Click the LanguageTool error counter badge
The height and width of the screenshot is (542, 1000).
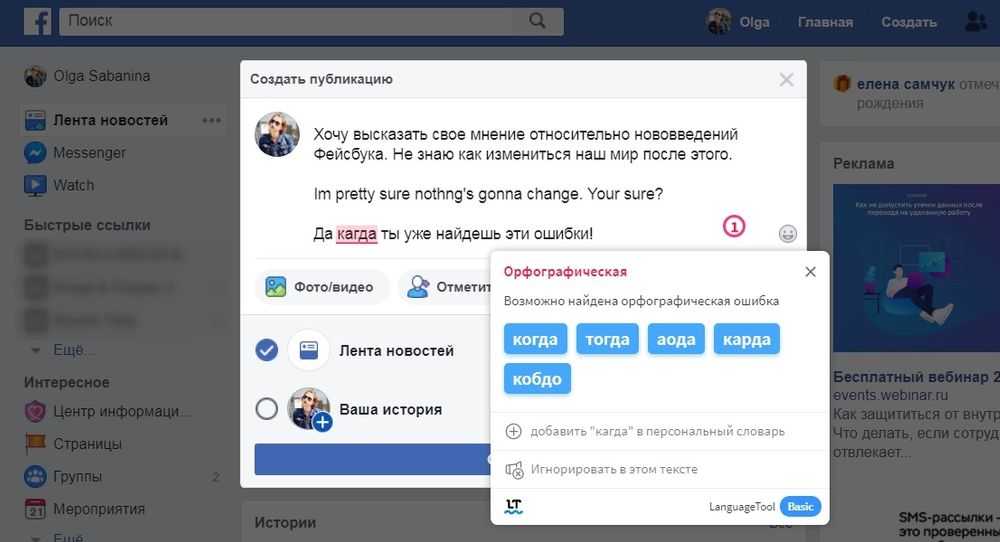coord(734,227)
